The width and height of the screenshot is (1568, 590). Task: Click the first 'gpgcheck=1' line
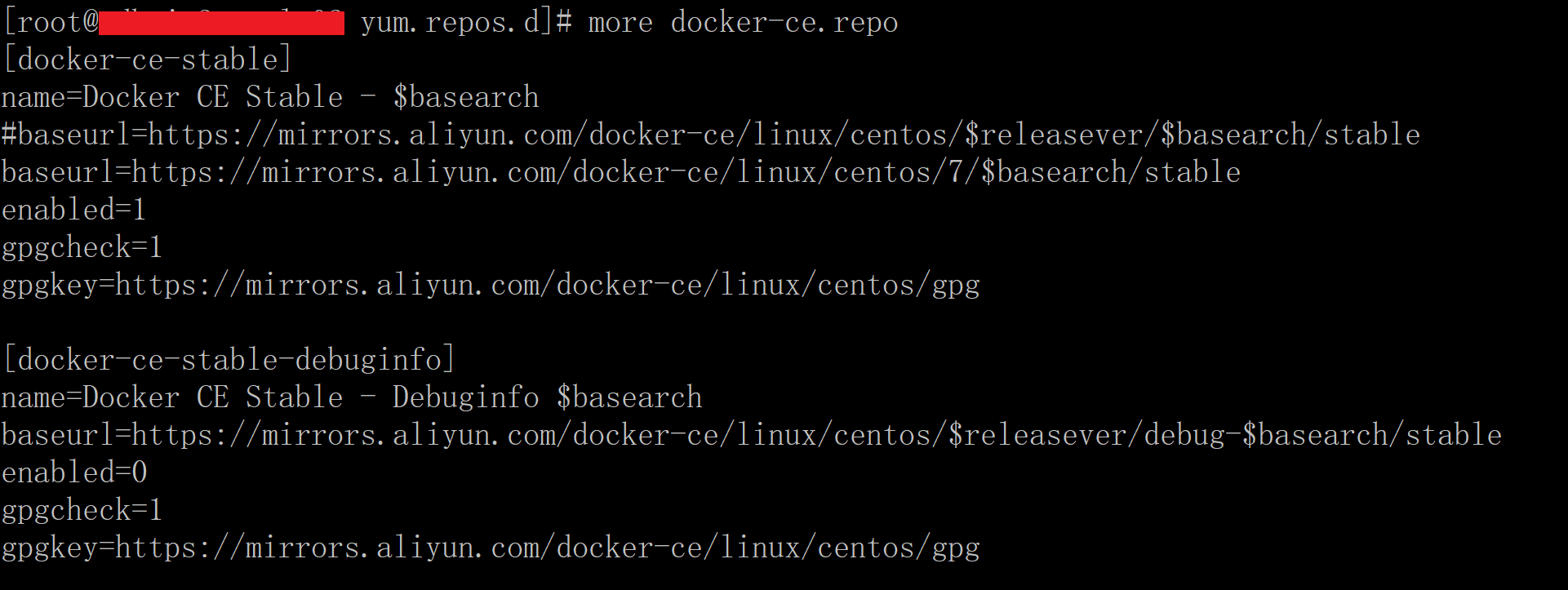click(82, 247)
